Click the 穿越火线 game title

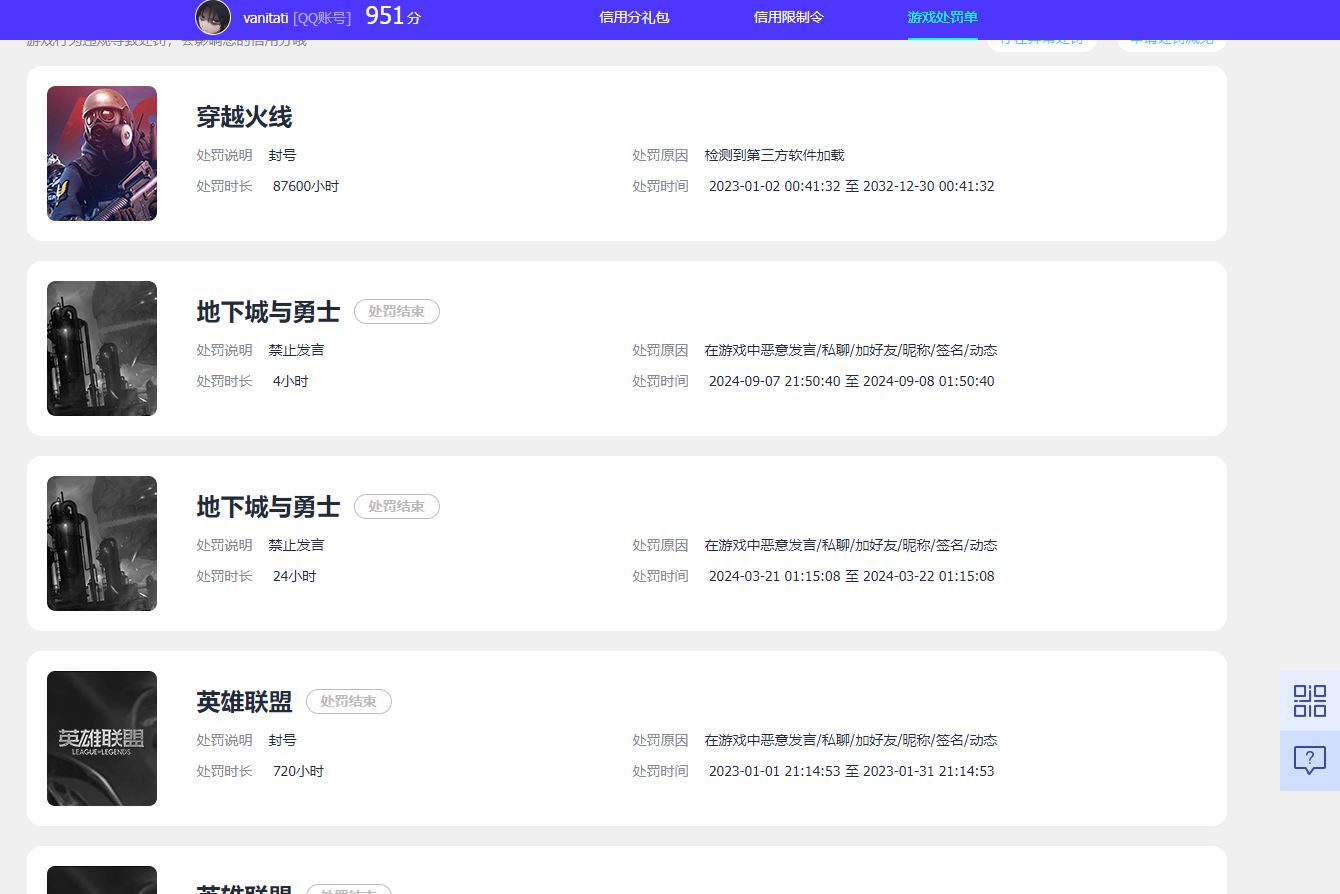(x=244, y=117)
